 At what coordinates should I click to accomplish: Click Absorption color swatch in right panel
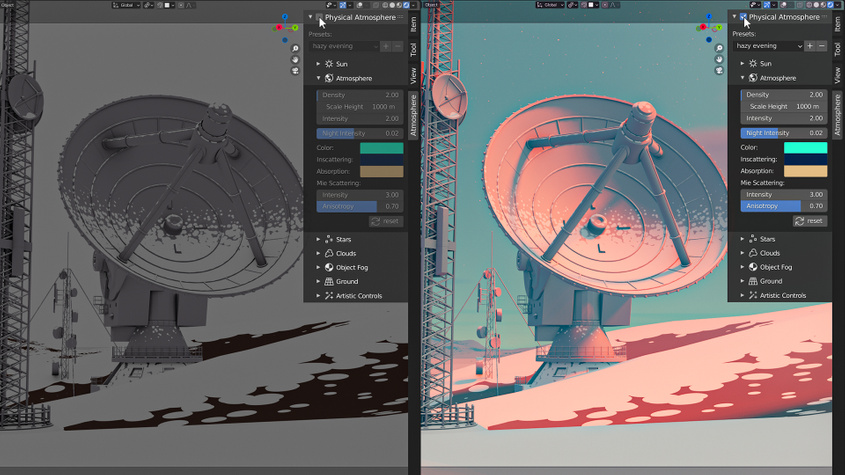click(805, 171)
